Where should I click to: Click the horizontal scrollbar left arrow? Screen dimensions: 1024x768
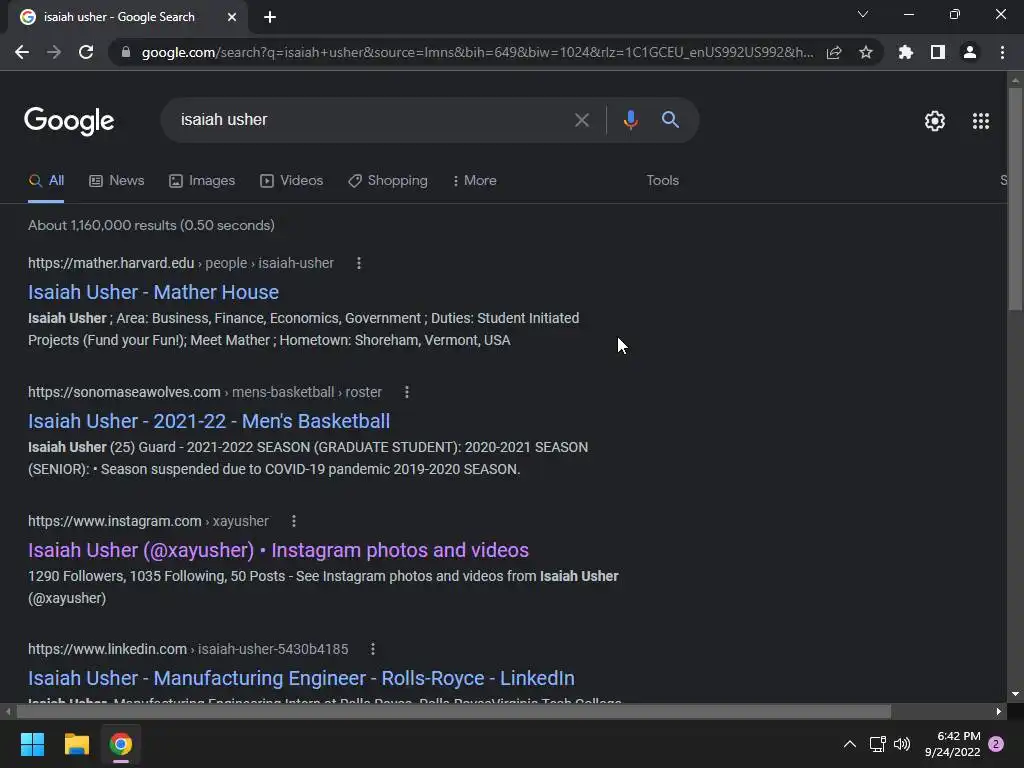coord(8,711)
